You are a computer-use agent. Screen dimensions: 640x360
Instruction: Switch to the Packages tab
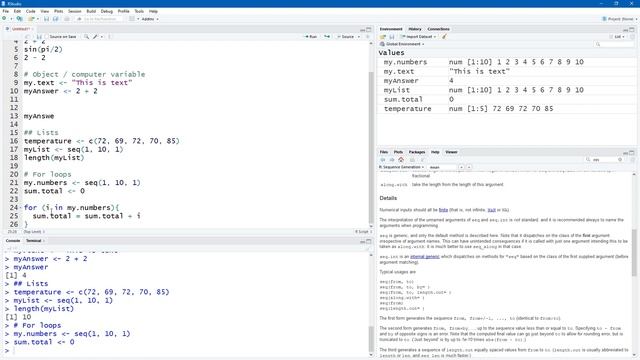click(x=417, y=152)
